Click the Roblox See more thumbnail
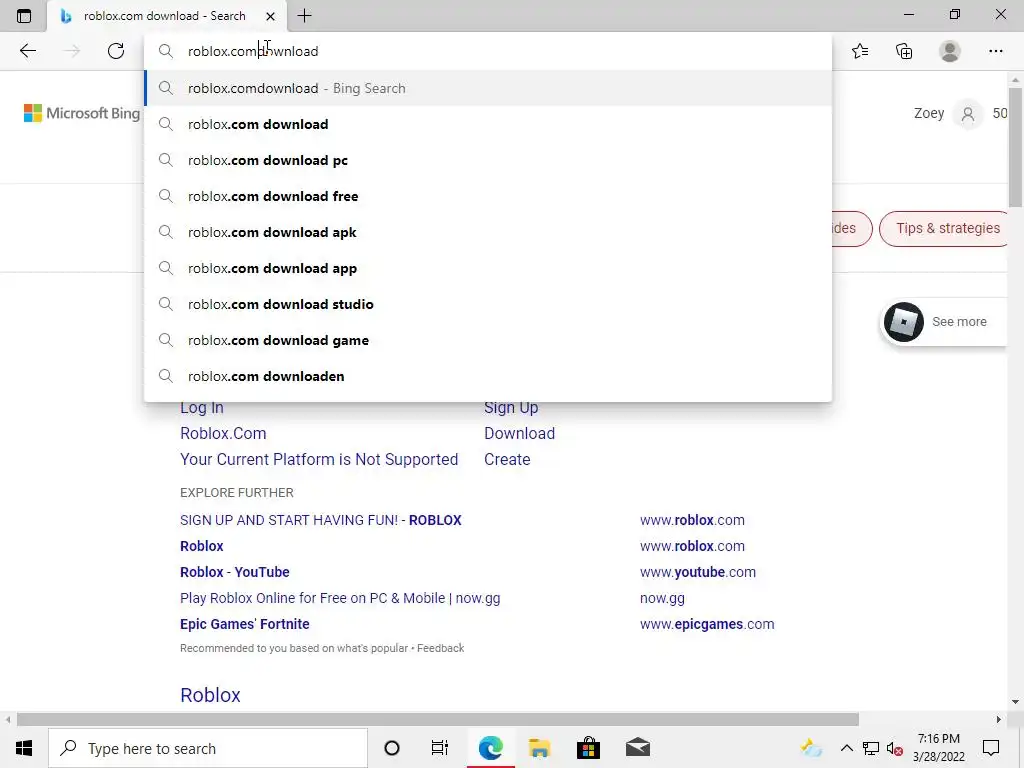The width and height of the screenshot is (1024, 768). pyautogui.click(x=904, y=321)
